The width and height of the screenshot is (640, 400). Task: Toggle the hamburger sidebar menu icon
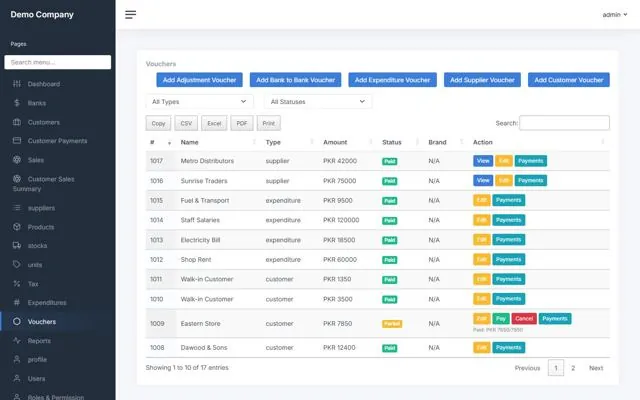pyautogui.click(x=130, y=15)
